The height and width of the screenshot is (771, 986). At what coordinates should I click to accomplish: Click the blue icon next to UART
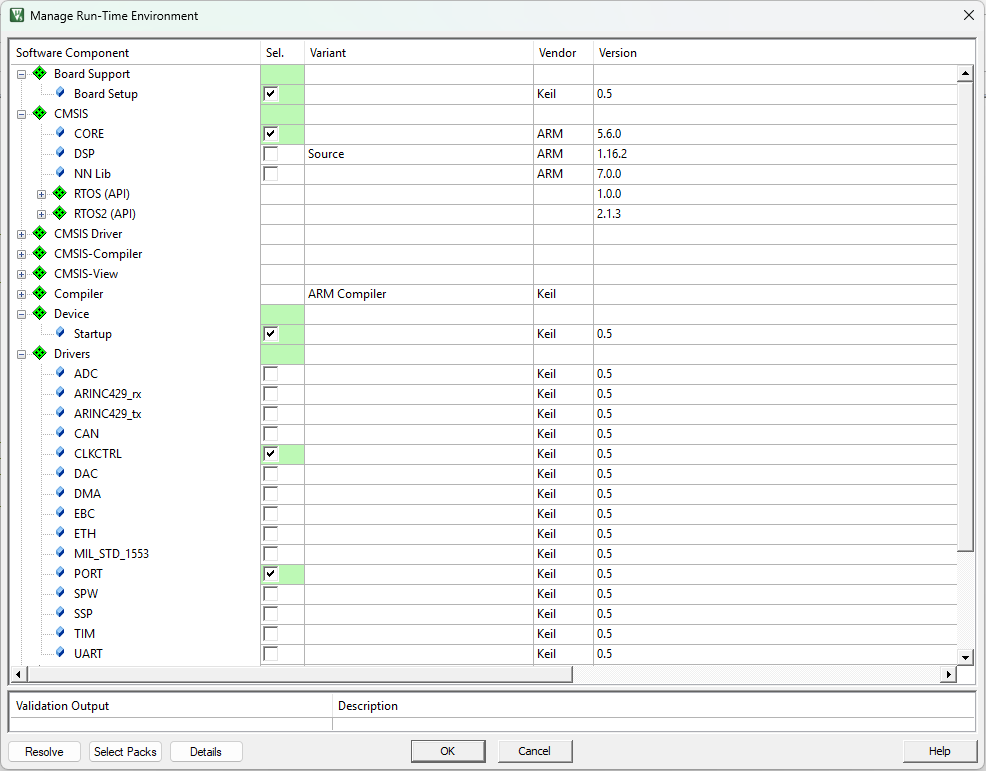tap(60, 654)
